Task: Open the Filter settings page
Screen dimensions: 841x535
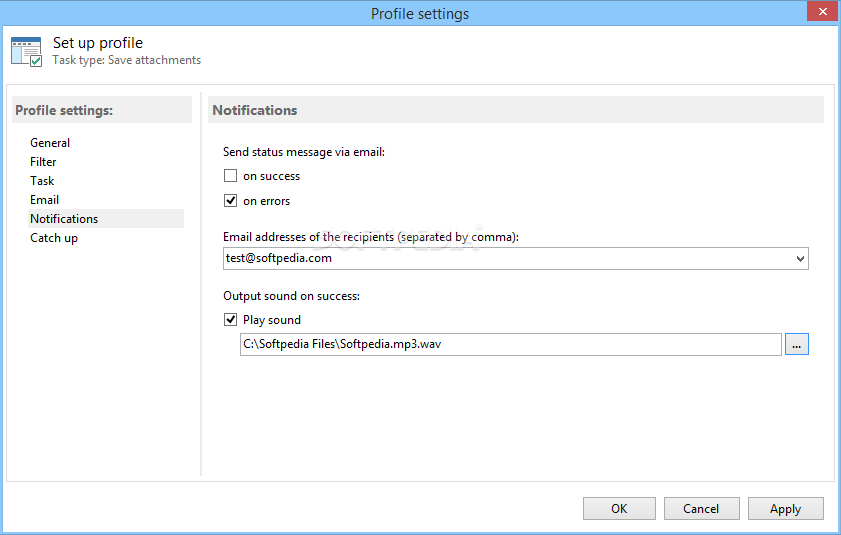Action: [x=43, y=162]
